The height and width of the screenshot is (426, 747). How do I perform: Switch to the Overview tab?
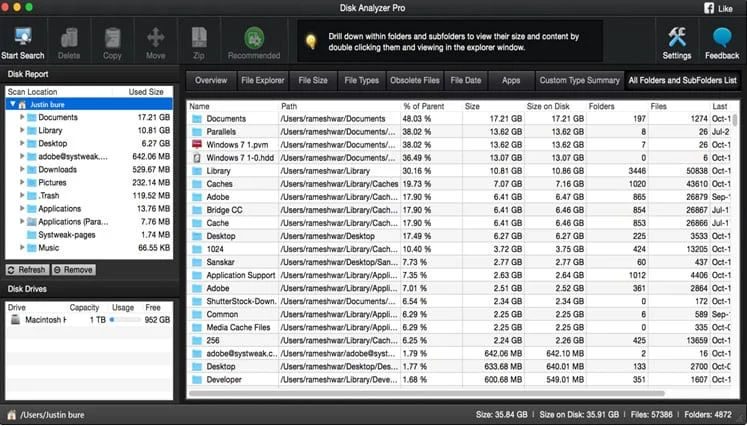coord(211,81)
